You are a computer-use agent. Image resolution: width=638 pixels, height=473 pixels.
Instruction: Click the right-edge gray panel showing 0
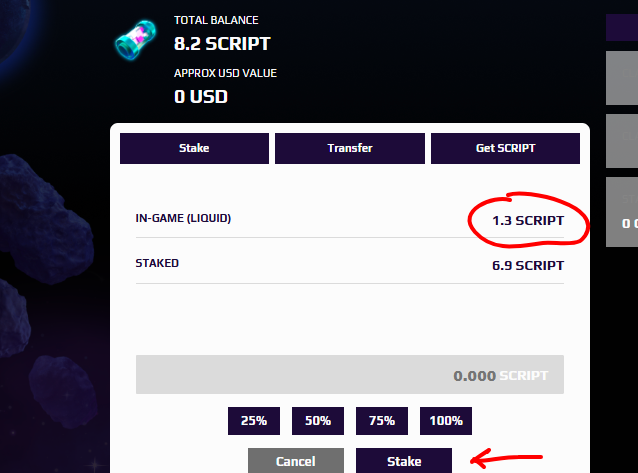[x=622, y=212]
